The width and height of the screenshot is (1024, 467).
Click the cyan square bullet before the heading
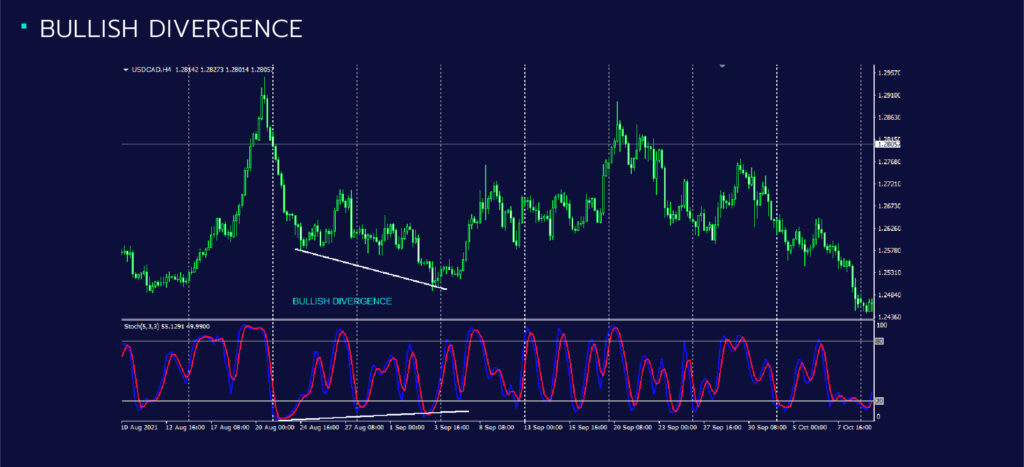24,27
